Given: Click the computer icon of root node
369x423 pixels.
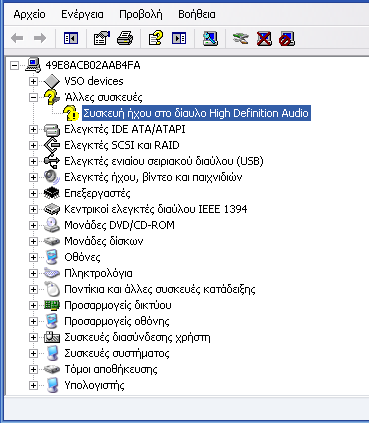Looking at the screenshot, I should [x=33, y=65].
